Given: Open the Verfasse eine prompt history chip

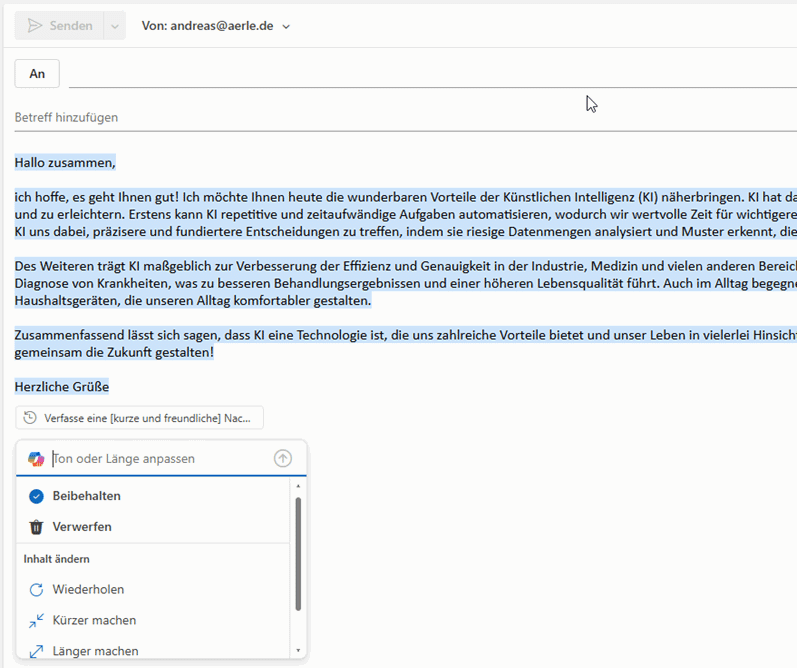Looking at the screenshot, I should [x=139, y=418].
